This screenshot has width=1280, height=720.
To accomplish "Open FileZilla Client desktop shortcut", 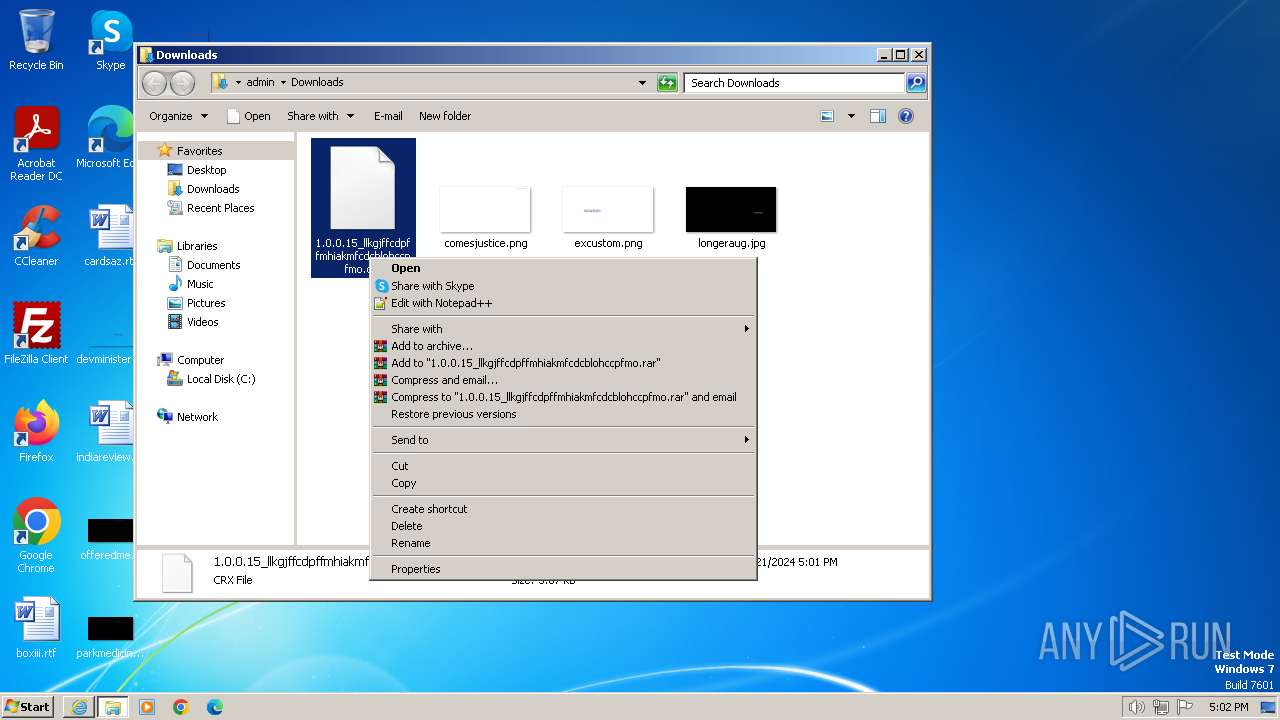I will coord(36,334).
